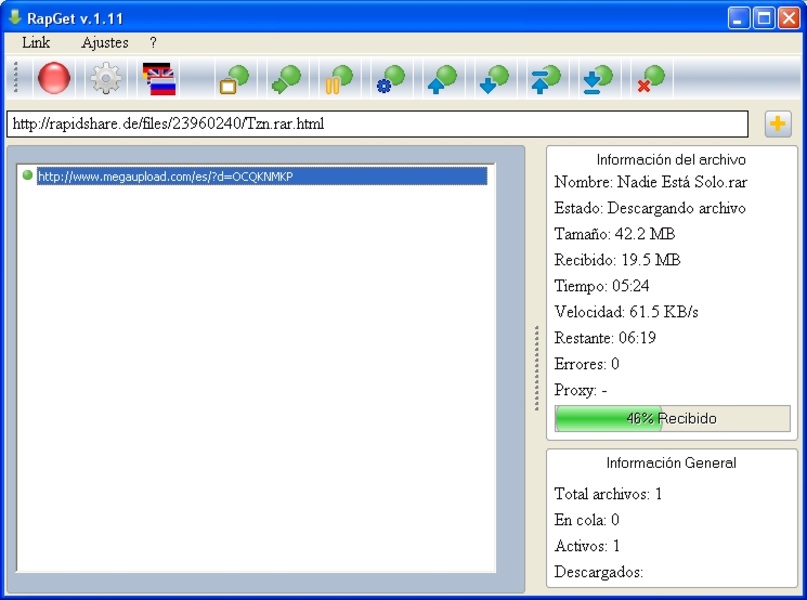Image resolution: width=807 pixels, height=600 pixels.
Task: Click the 46% Recibido progress bar
Action: pyautogui.click(x=672, y=418)
